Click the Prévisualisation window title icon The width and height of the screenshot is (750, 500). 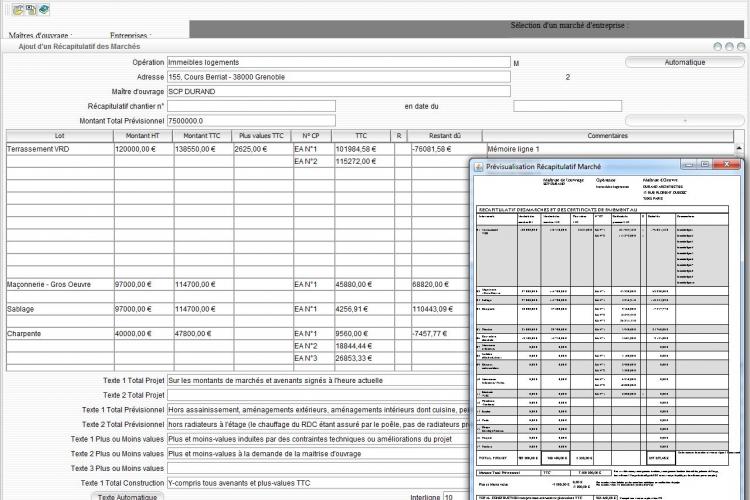(x=478, y=167)
